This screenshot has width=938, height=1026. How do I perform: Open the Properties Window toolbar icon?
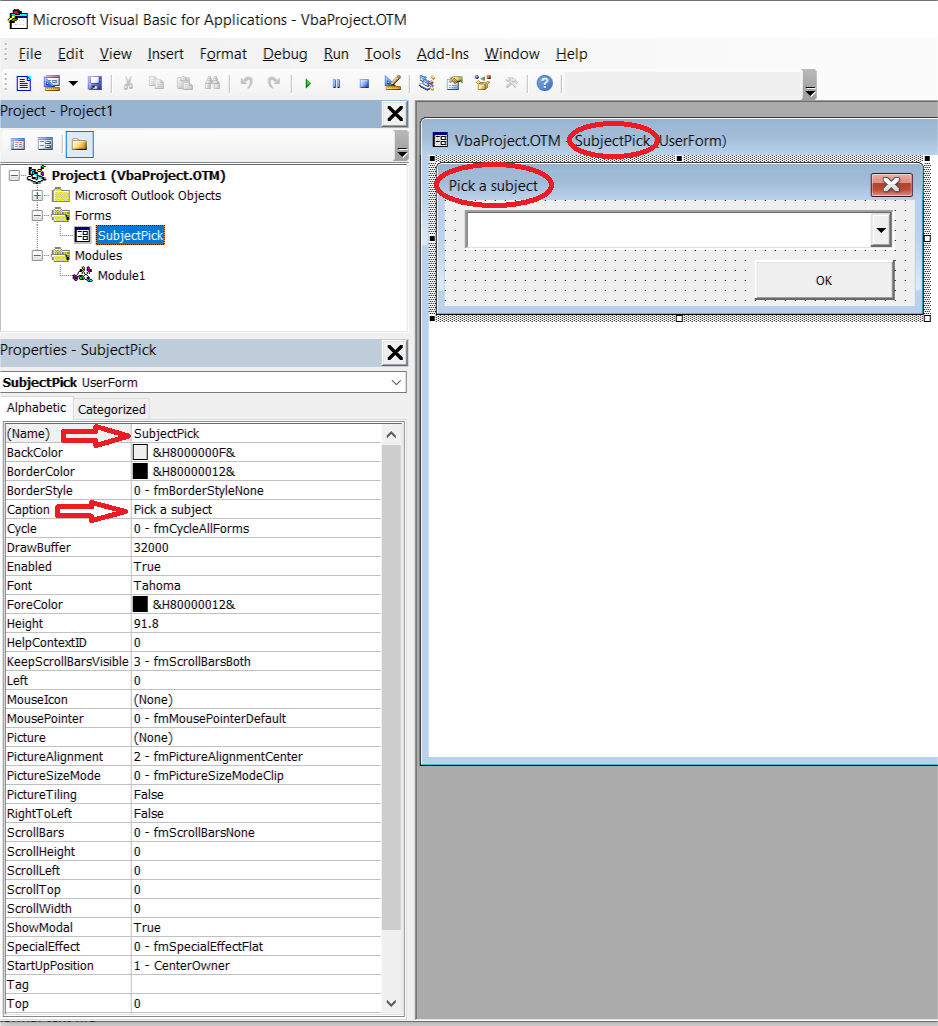point(455,83)
